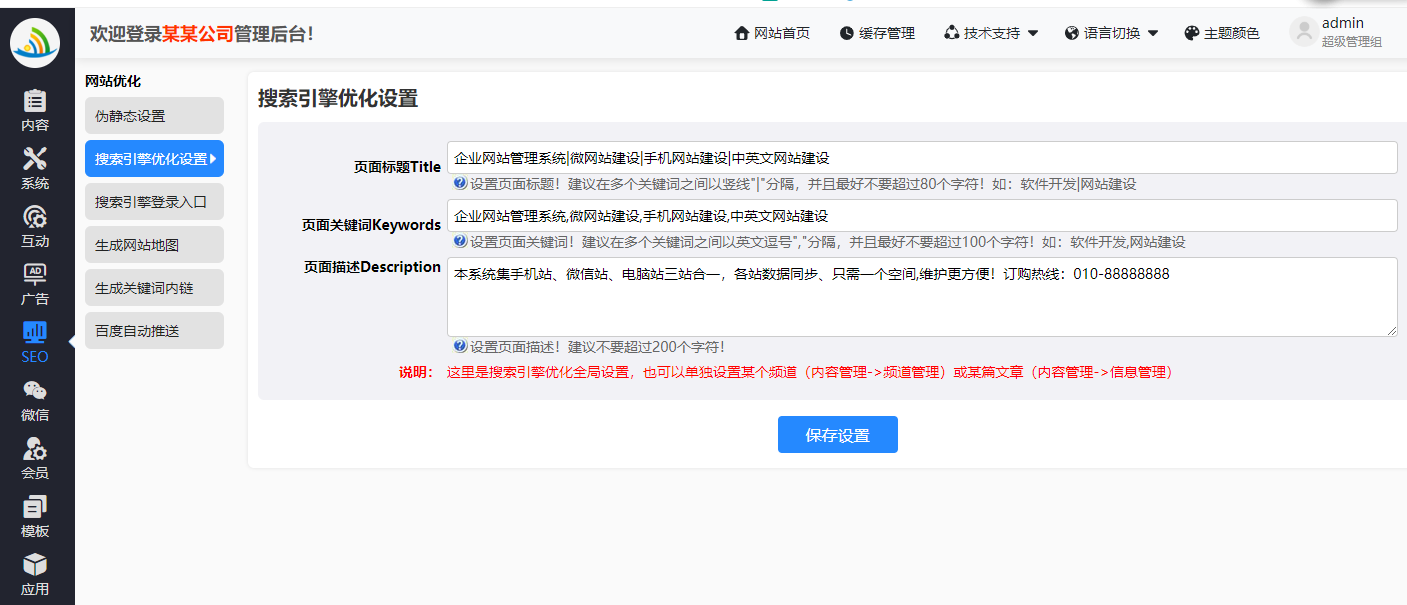This screenshot has height=605, width=1407.
Task: Open 生成网站地图 menu item
Action: [x=154, y=245]
